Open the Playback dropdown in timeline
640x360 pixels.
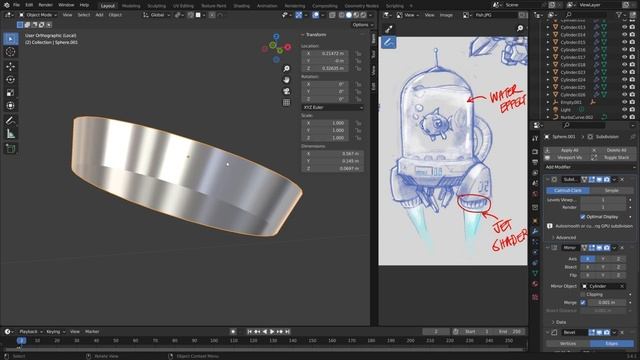[30, 332]
